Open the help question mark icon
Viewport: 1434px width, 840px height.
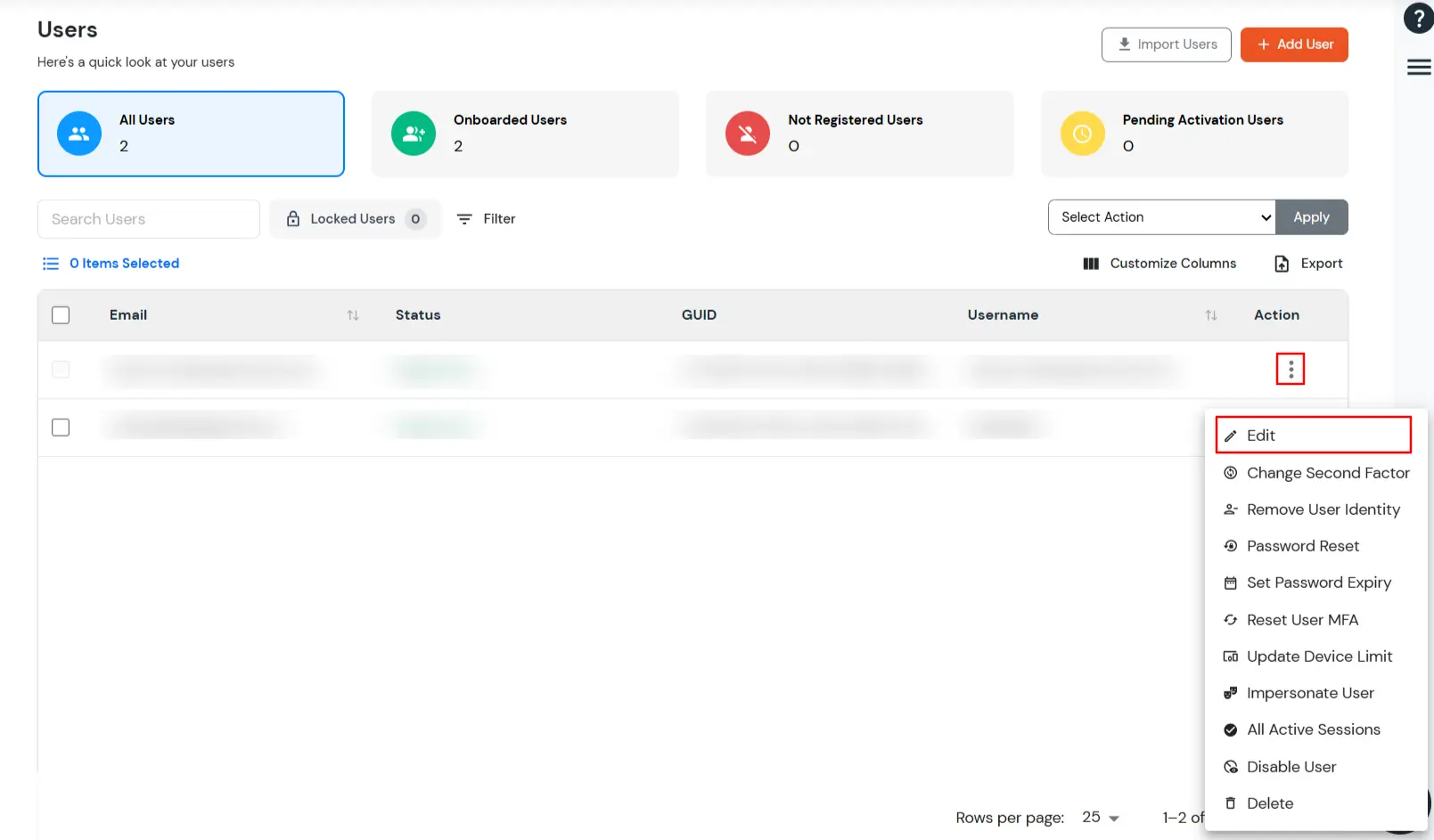click(x=1418, y=18)
